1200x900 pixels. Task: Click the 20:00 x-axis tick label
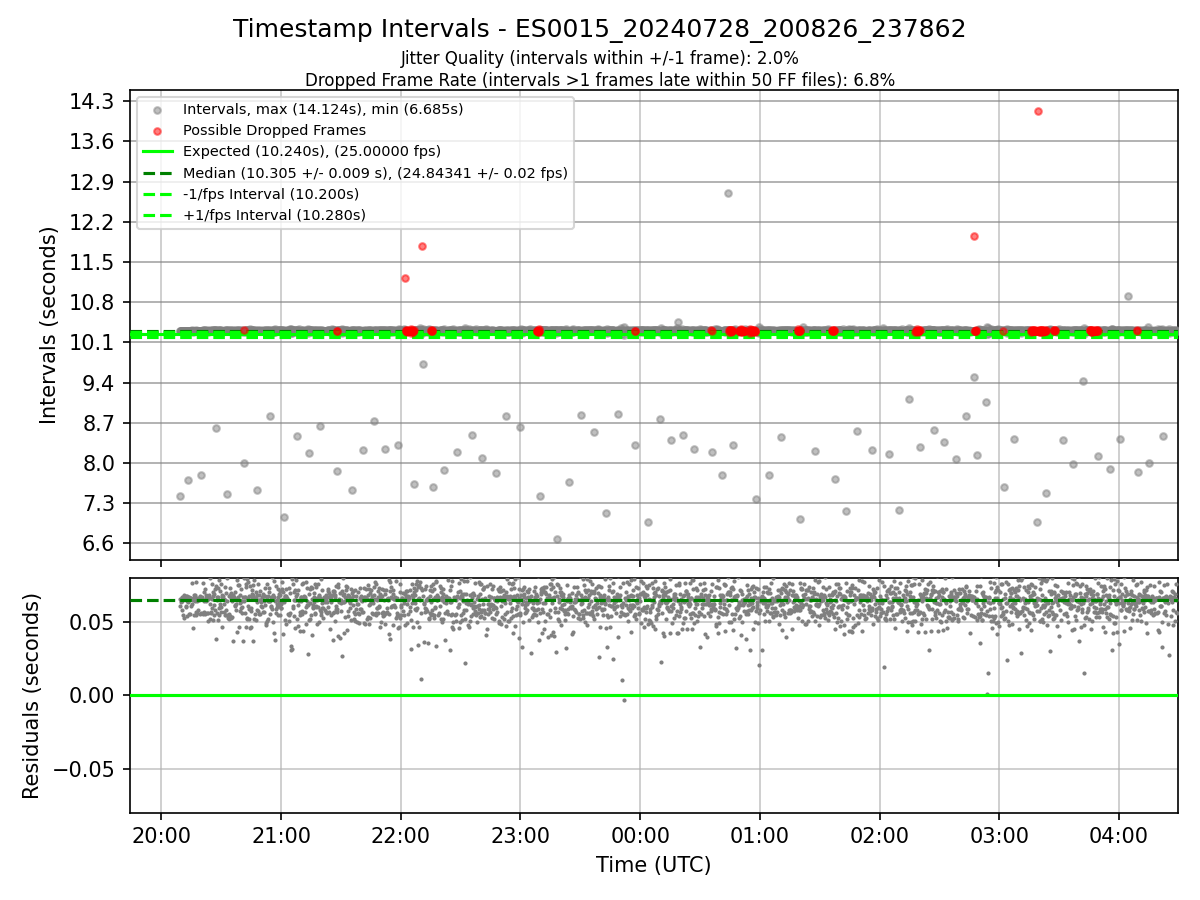coord(161,835)
